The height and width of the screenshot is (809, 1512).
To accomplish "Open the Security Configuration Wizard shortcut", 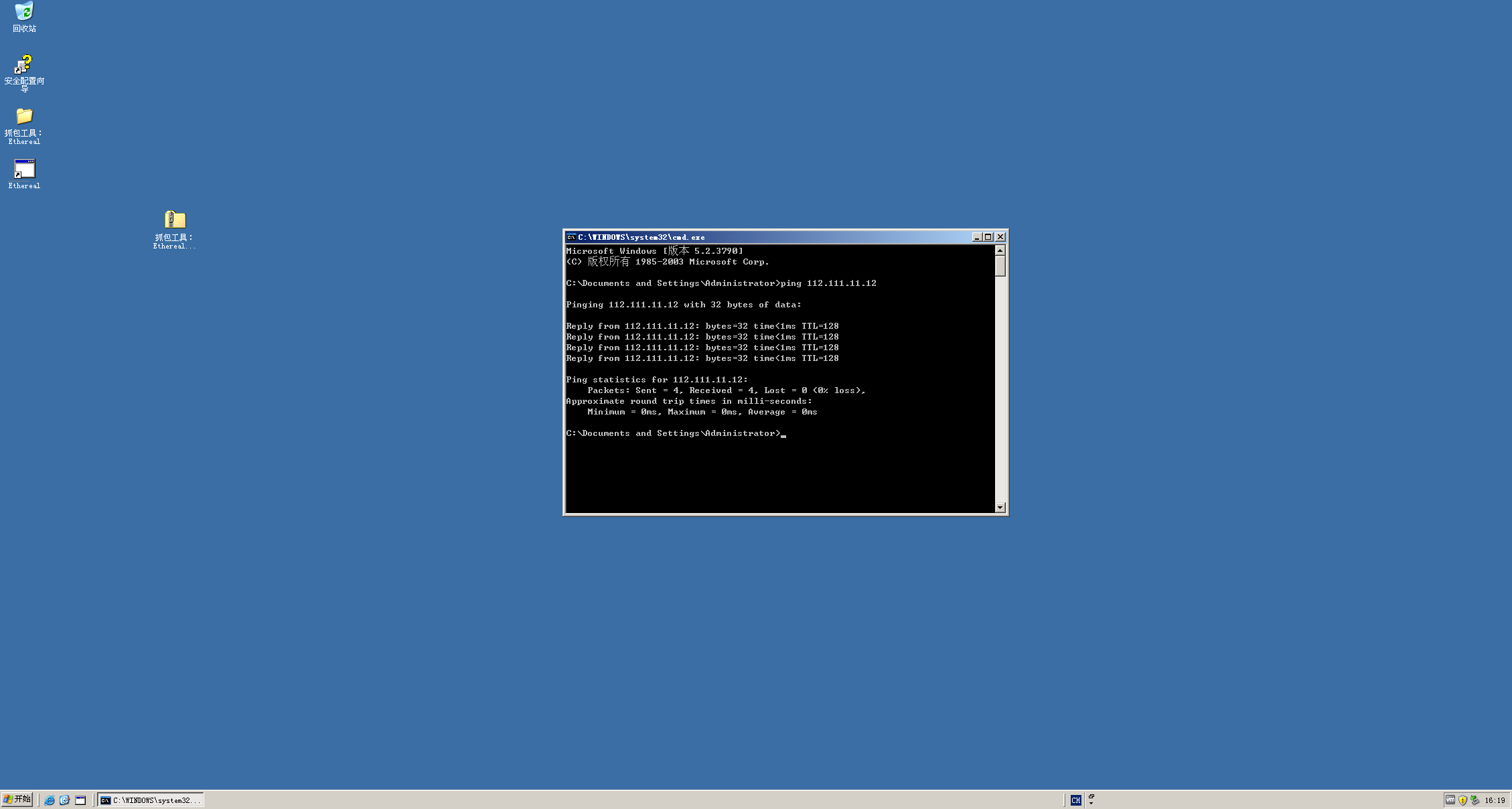I will tap(24, 65).
